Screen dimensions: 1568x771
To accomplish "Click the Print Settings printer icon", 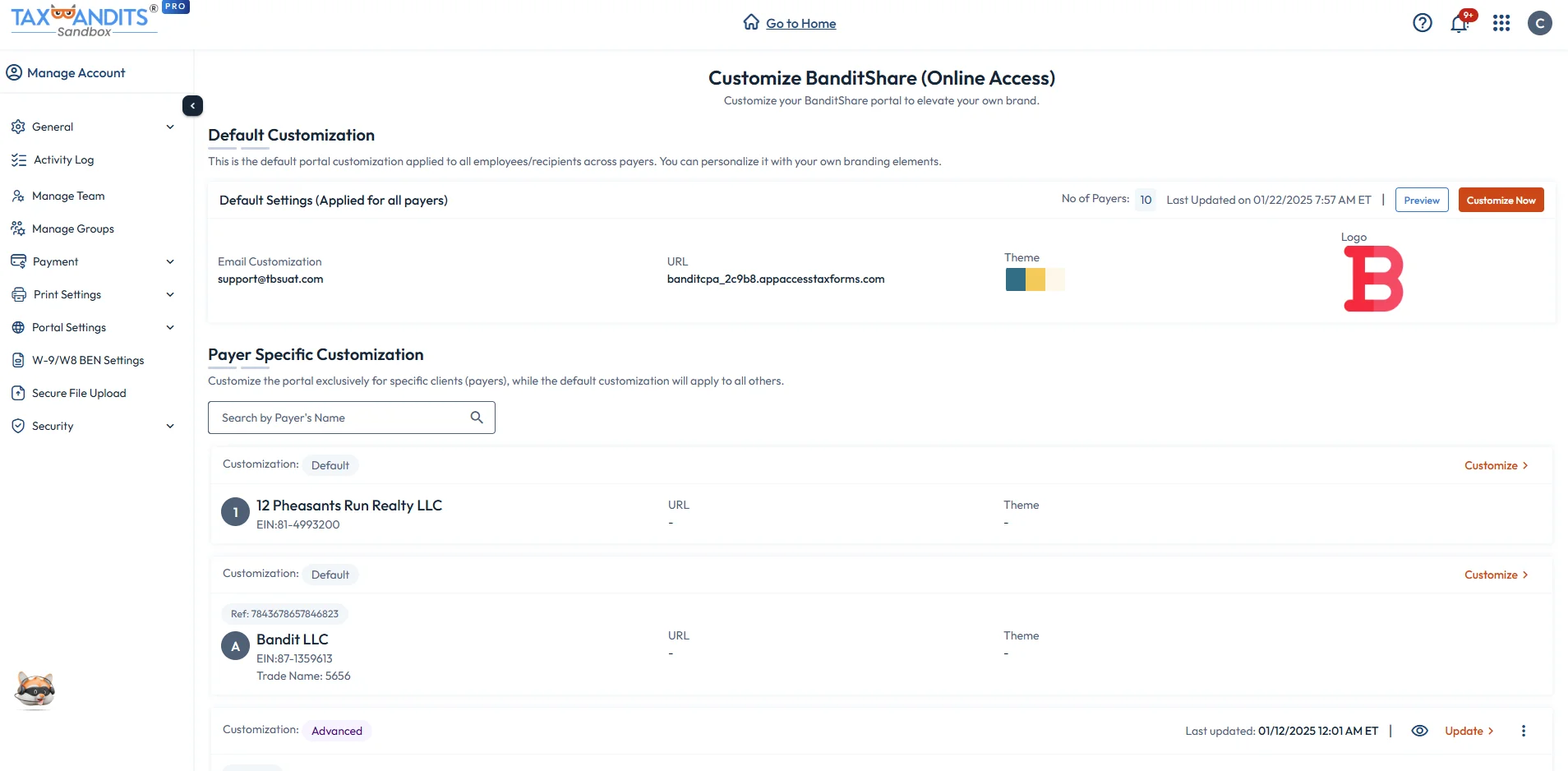I will pos(19,294).
